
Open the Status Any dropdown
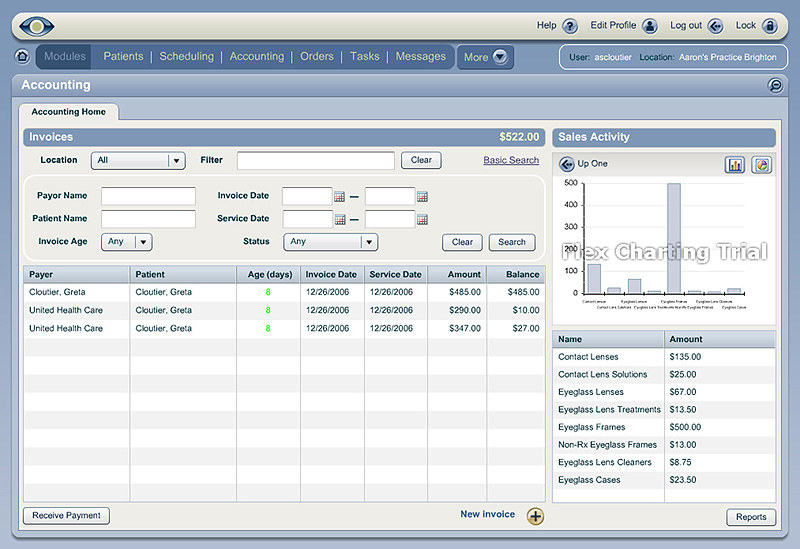(331, 241)
